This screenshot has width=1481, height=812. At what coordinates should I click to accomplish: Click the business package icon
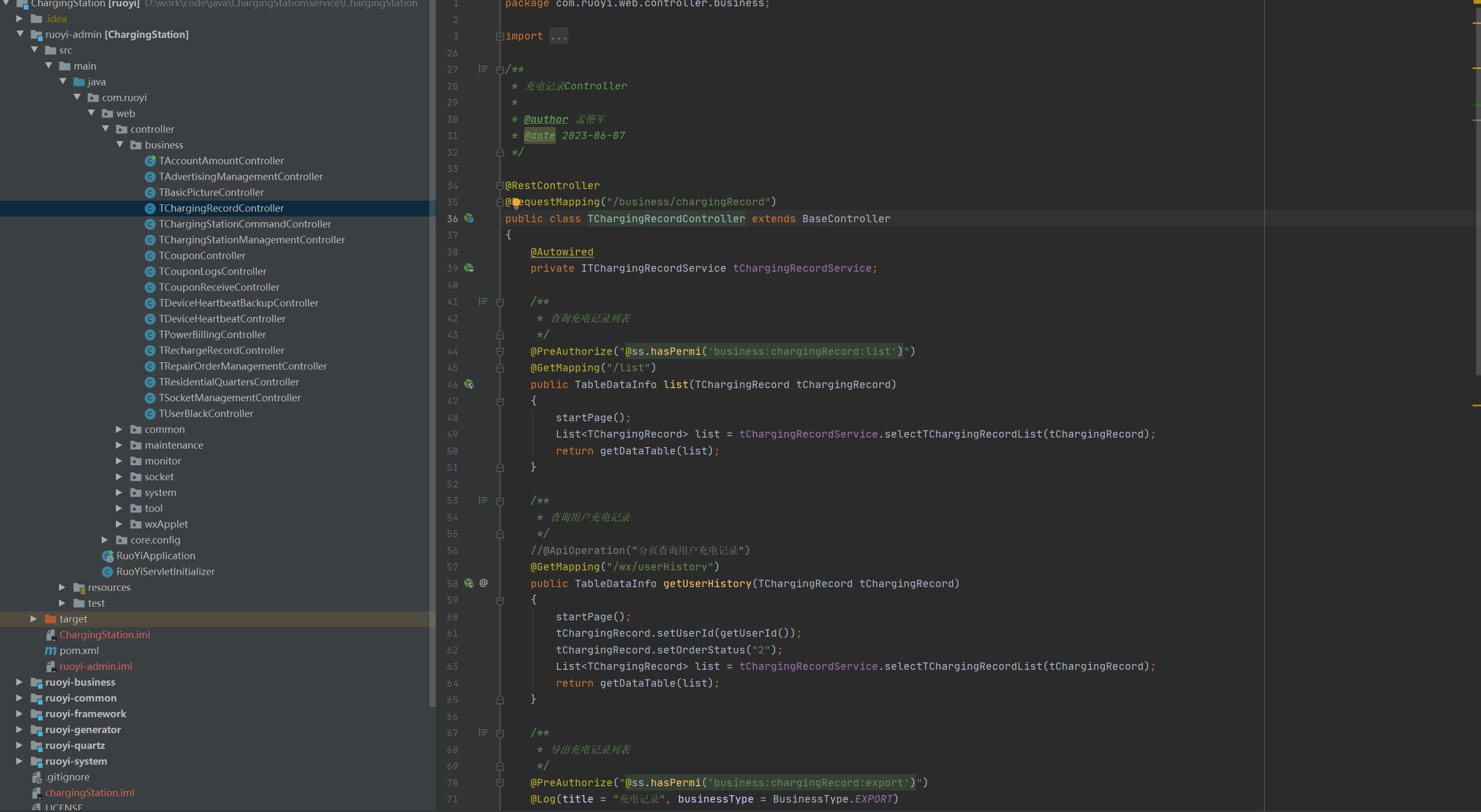pyautogui.click(x=136, y=145)
